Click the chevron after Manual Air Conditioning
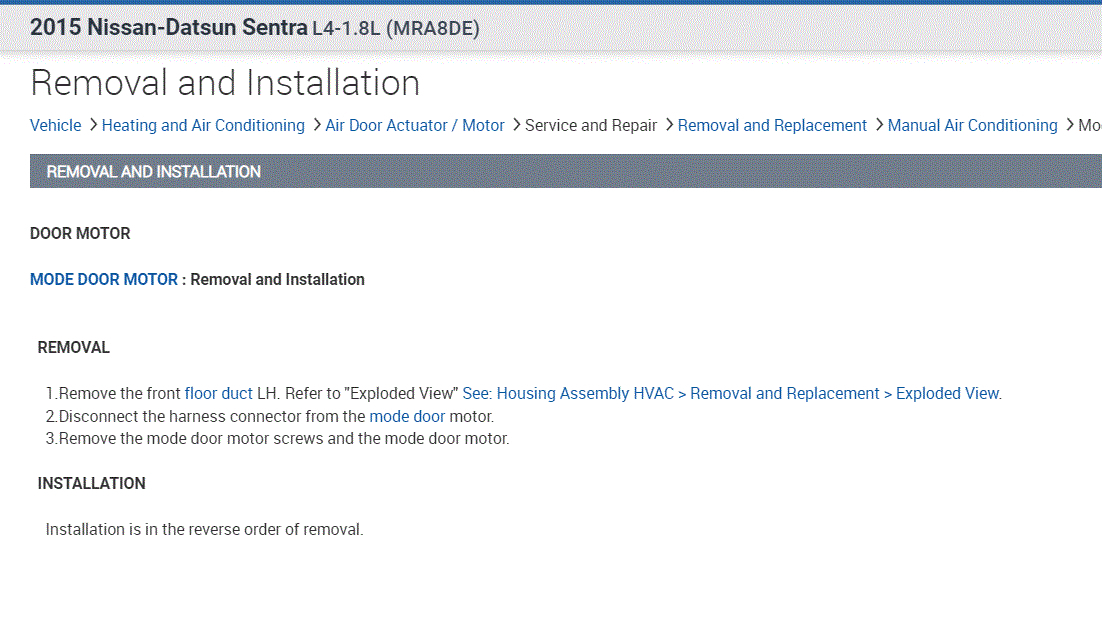 [x=1068, y=125]
